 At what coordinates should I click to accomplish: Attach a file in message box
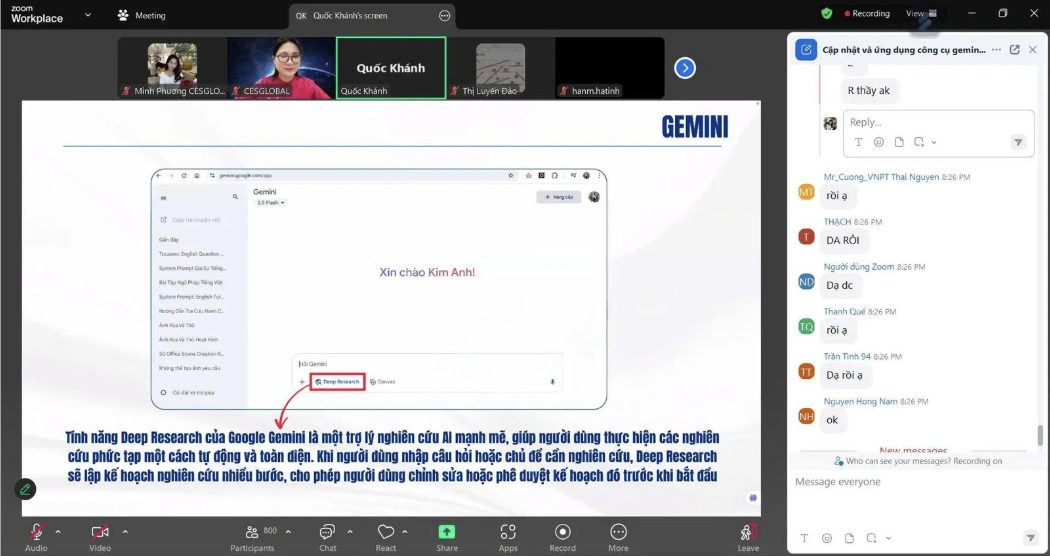pyautogui.click(x=849, y=538)
